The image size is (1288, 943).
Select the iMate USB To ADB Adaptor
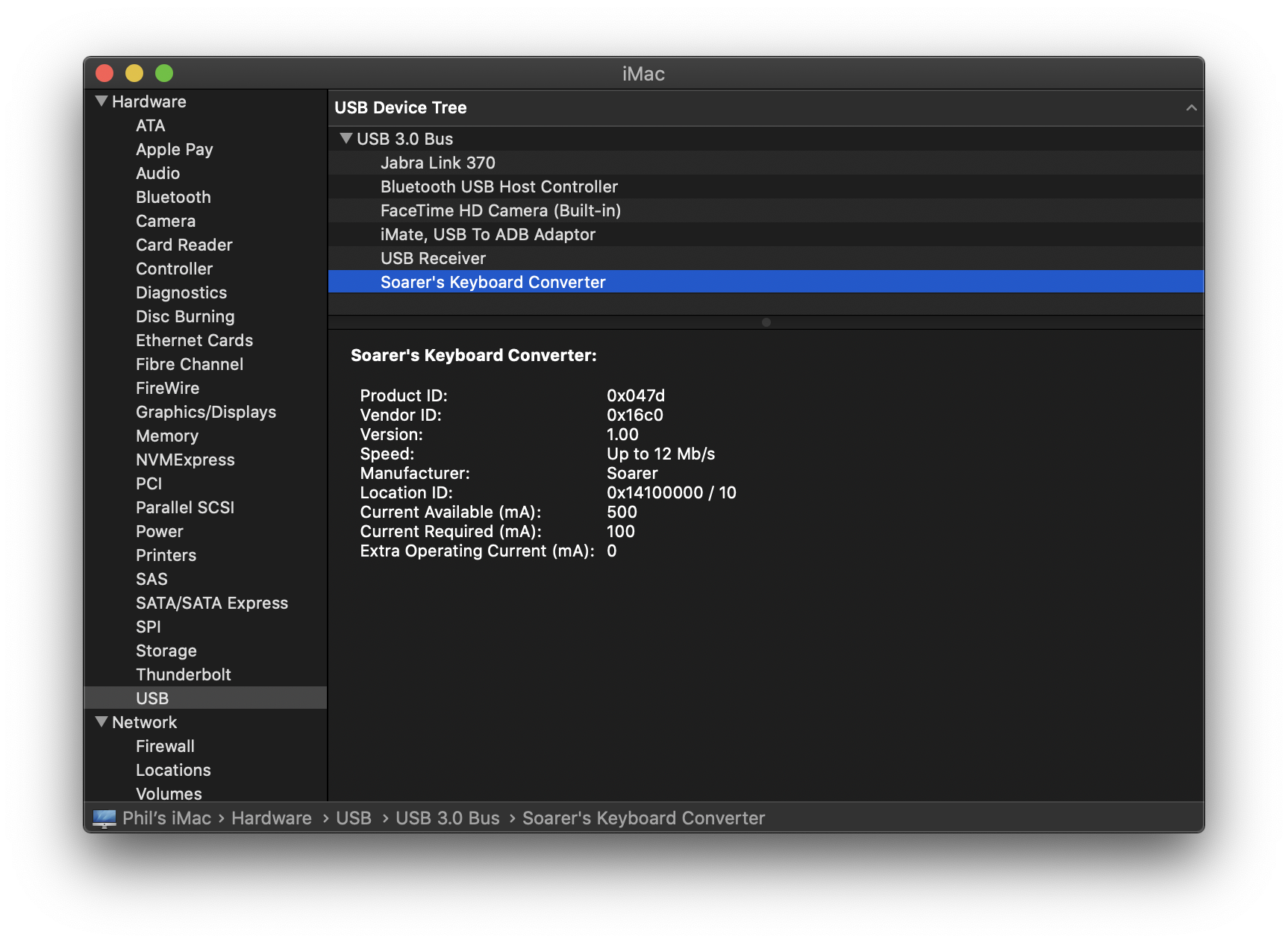(488, 234)
